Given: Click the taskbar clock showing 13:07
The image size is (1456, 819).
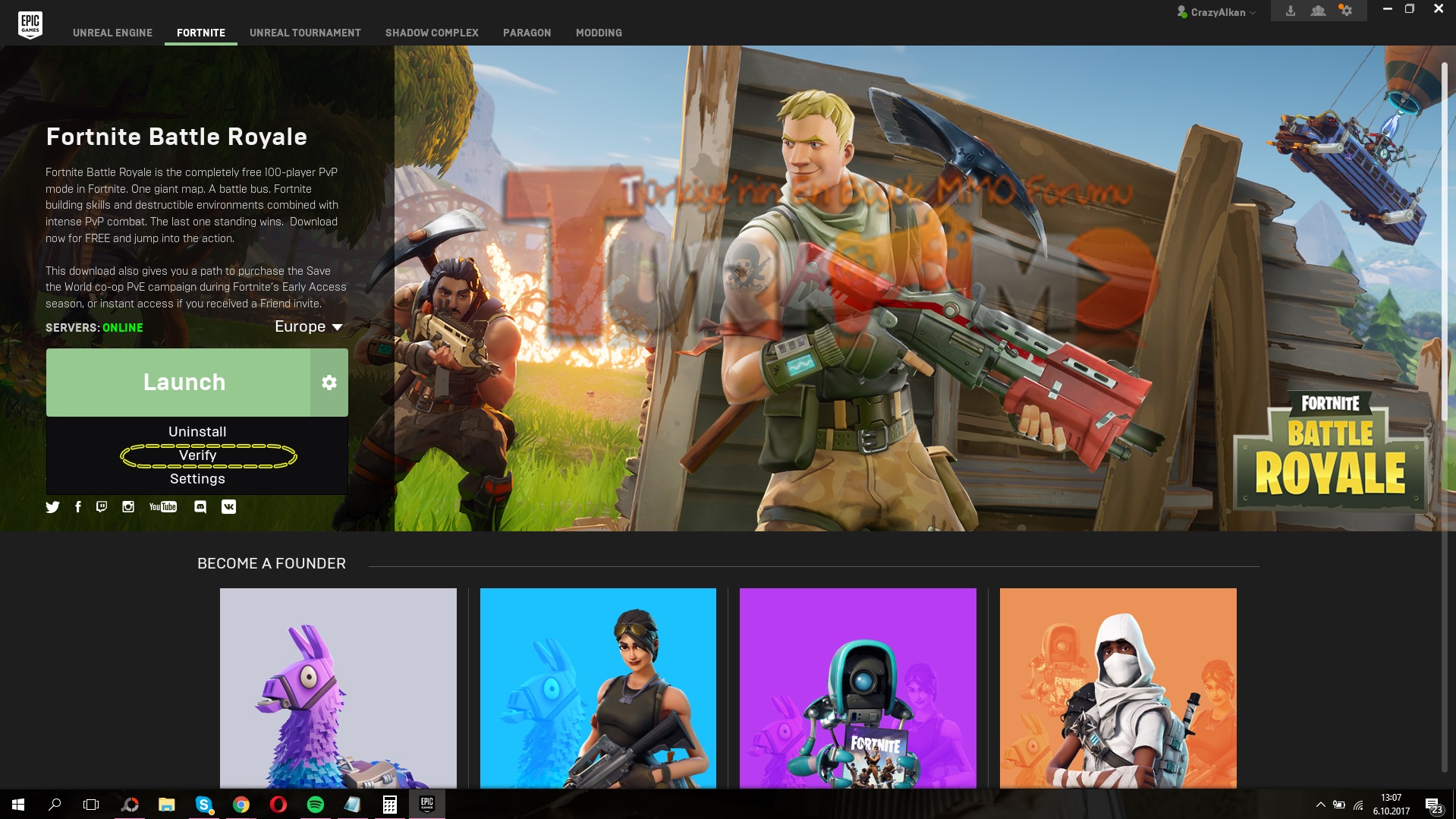Looking at the screenshot, I should tap(1392, 805).
